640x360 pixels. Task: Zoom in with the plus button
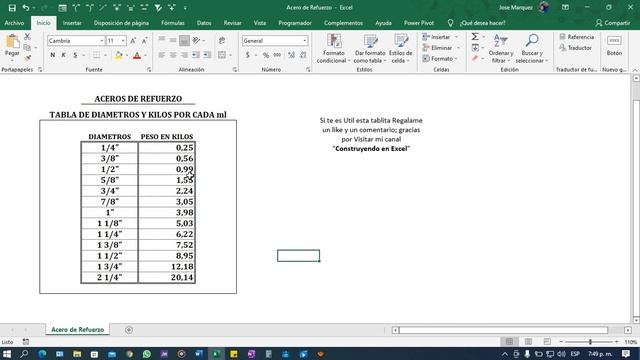pyautogui.click(x=617, y=342)
